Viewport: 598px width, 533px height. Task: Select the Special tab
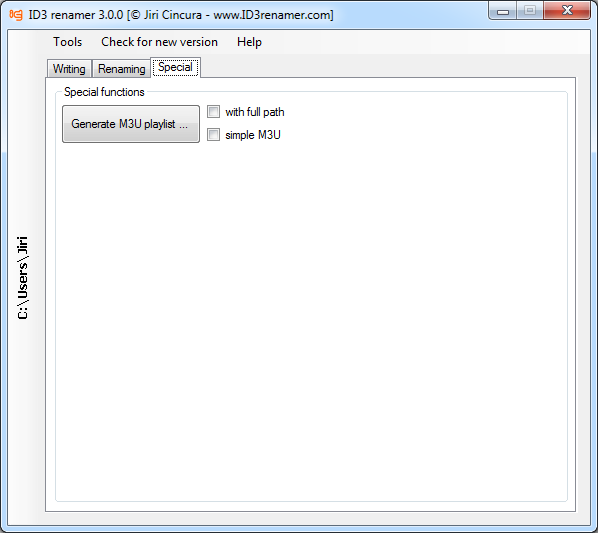(175, 67)
